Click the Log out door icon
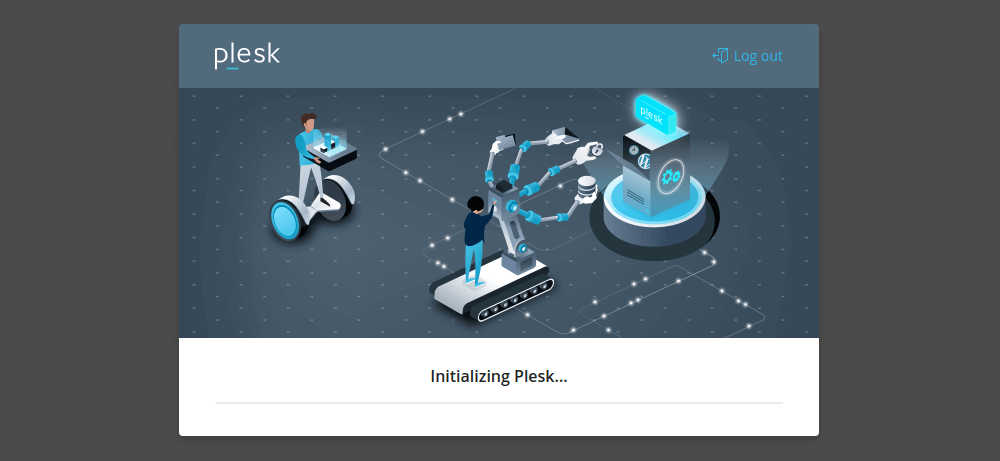 [721, 55]
